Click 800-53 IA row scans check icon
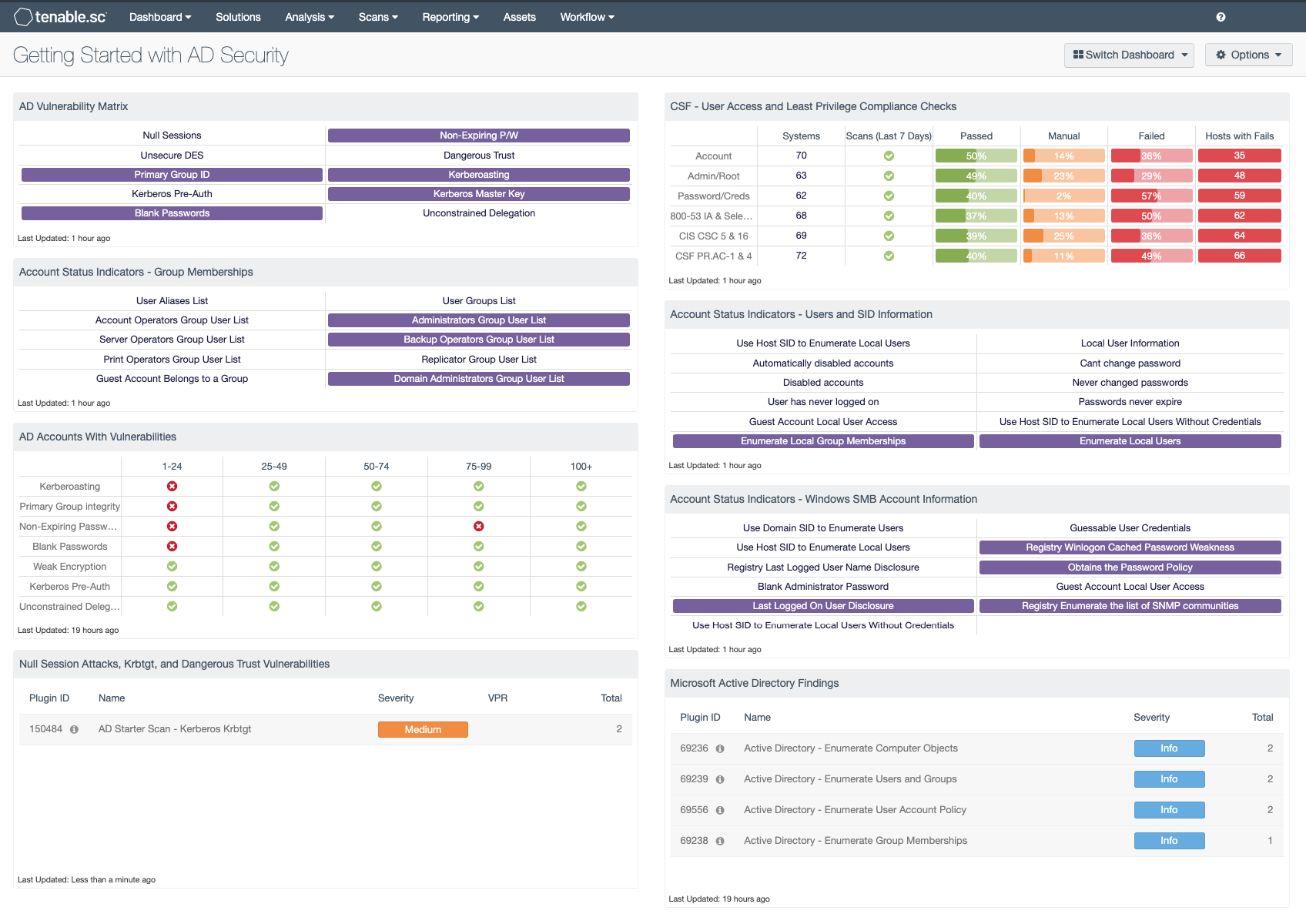The height and width of the screenshot is (924, 1306). [889, 216]
